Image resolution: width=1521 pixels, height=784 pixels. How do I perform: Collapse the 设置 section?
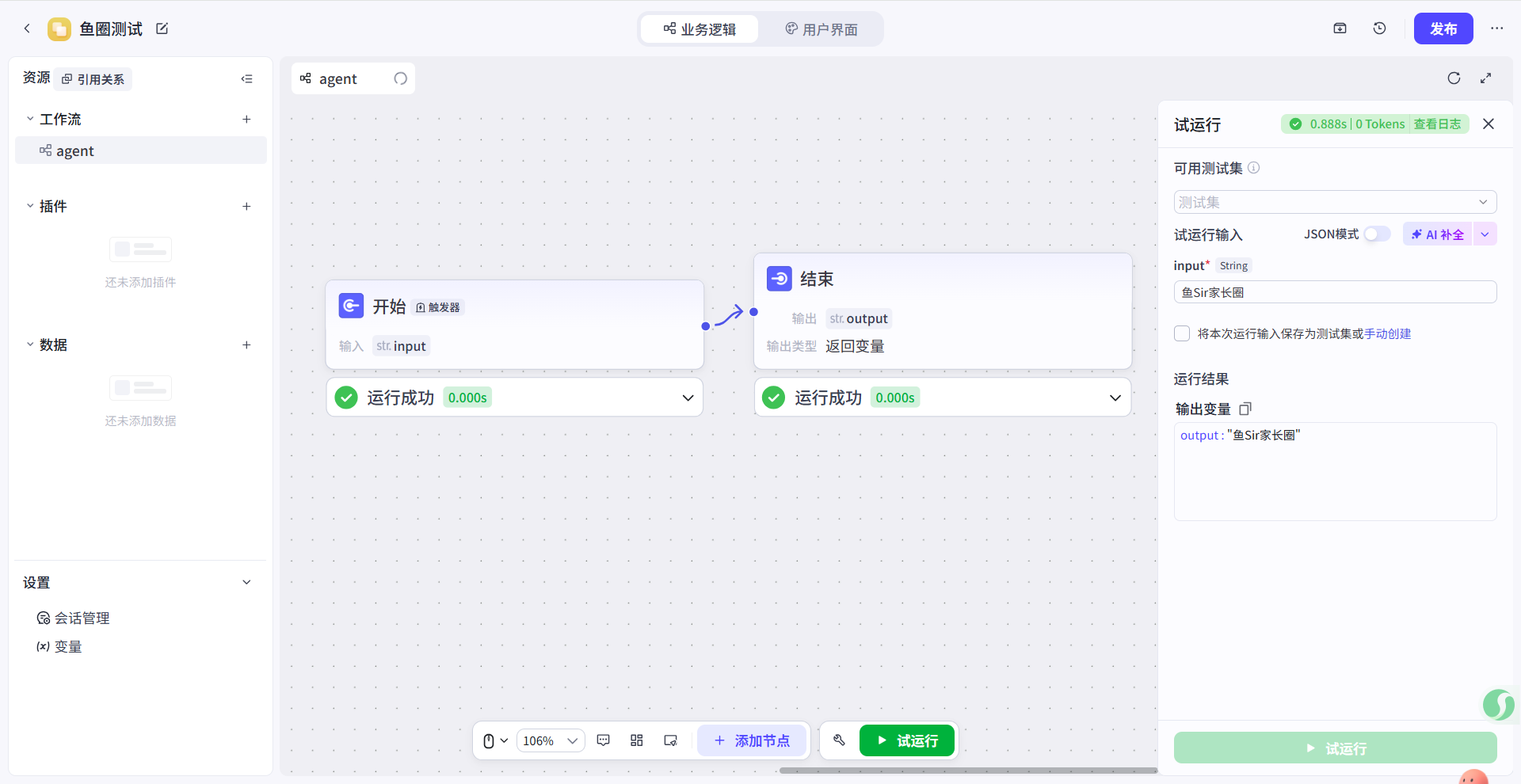[246, 583]
